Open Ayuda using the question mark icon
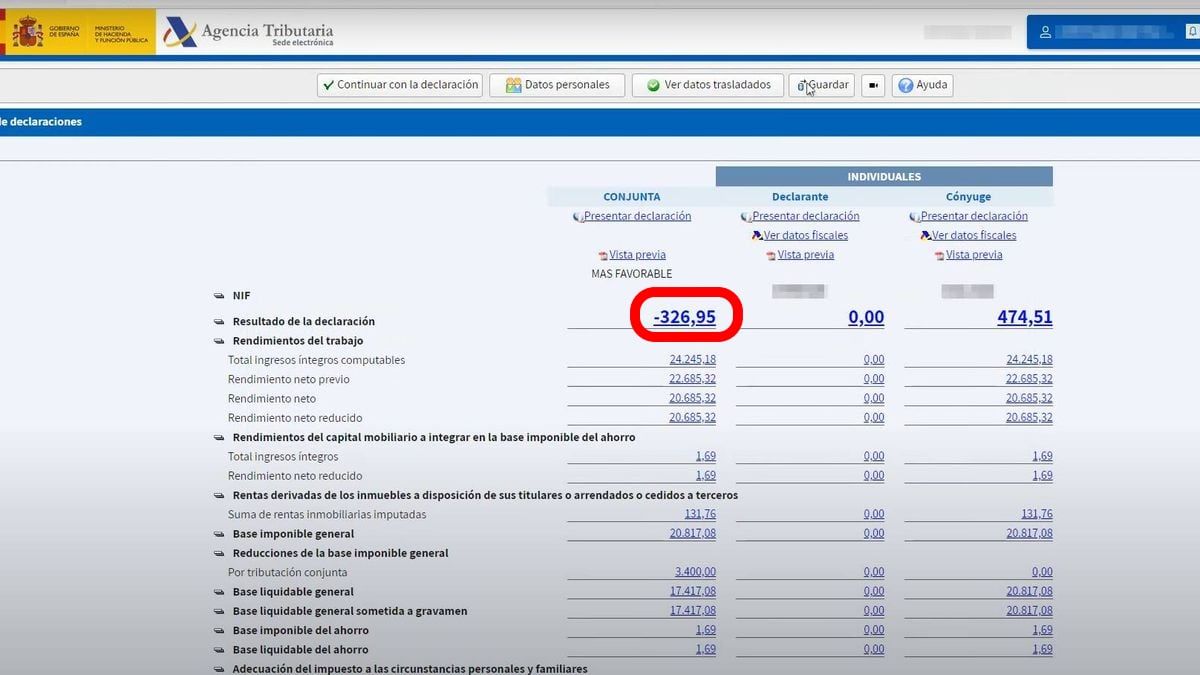The width and height of the screenshot is (1200, 675). [x=903, y=85]
